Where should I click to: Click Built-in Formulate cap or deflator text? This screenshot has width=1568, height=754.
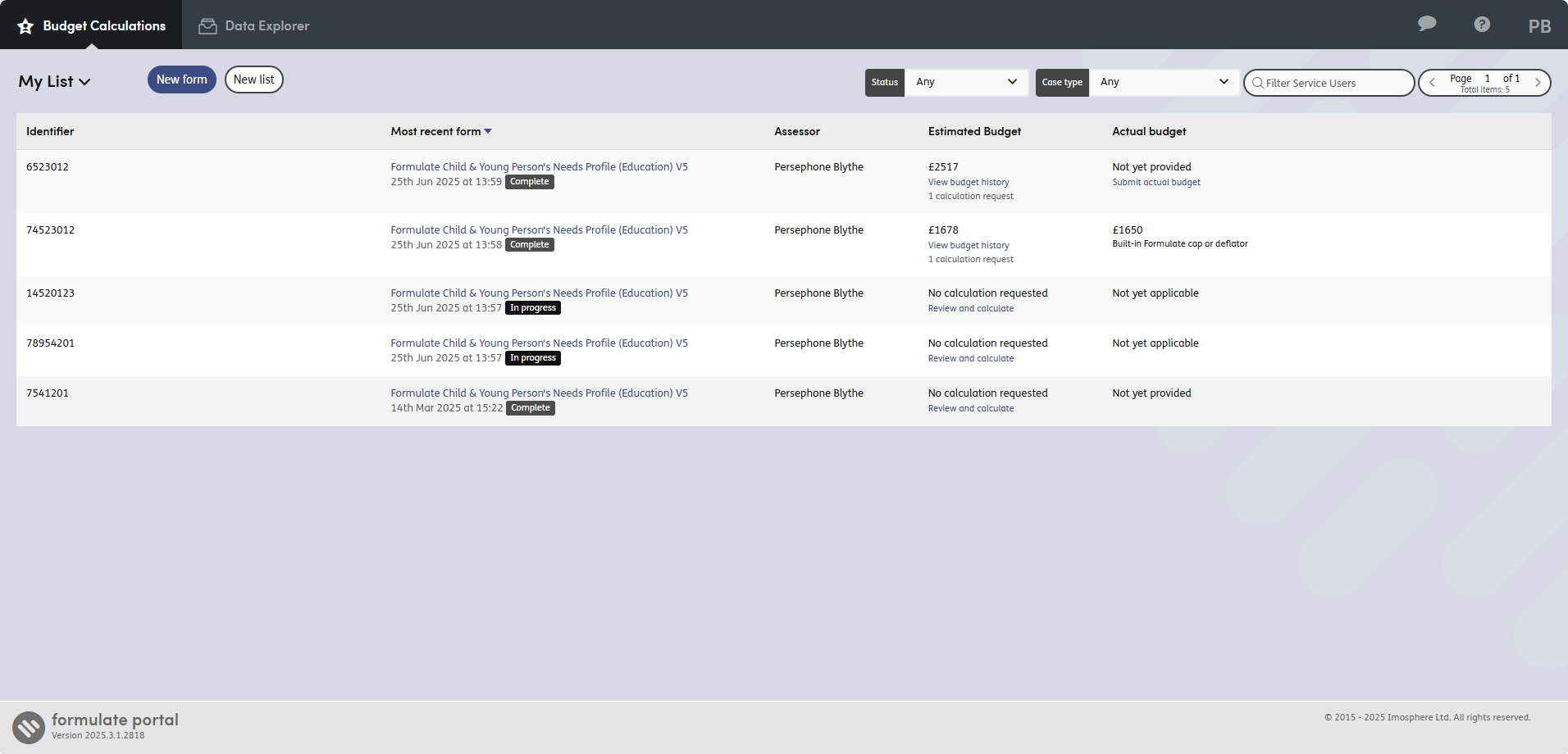pos(1180,243)
